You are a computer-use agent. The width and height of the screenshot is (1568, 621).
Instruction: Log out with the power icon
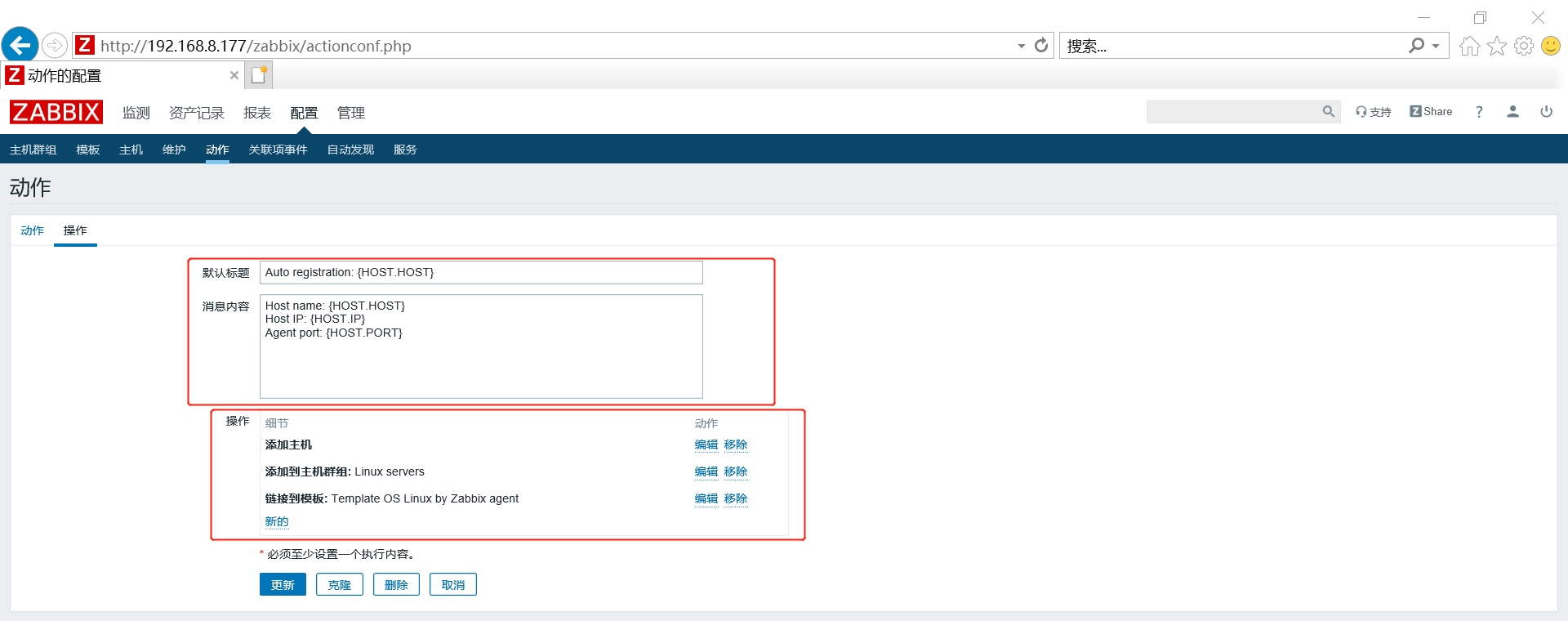[x=1546, y=112]
